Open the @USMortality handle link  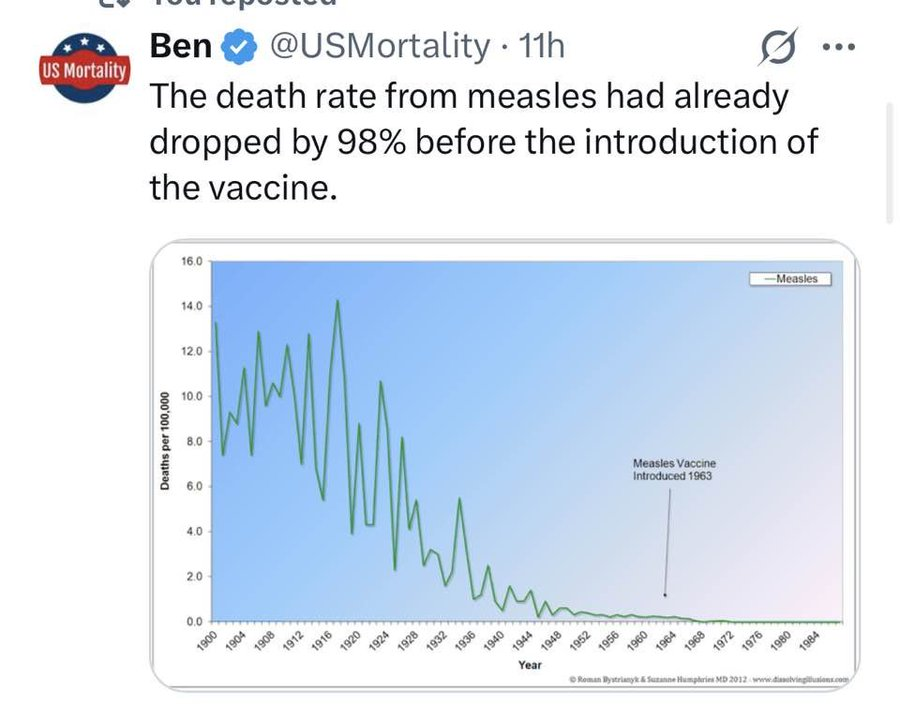click(x=376, y=46)
